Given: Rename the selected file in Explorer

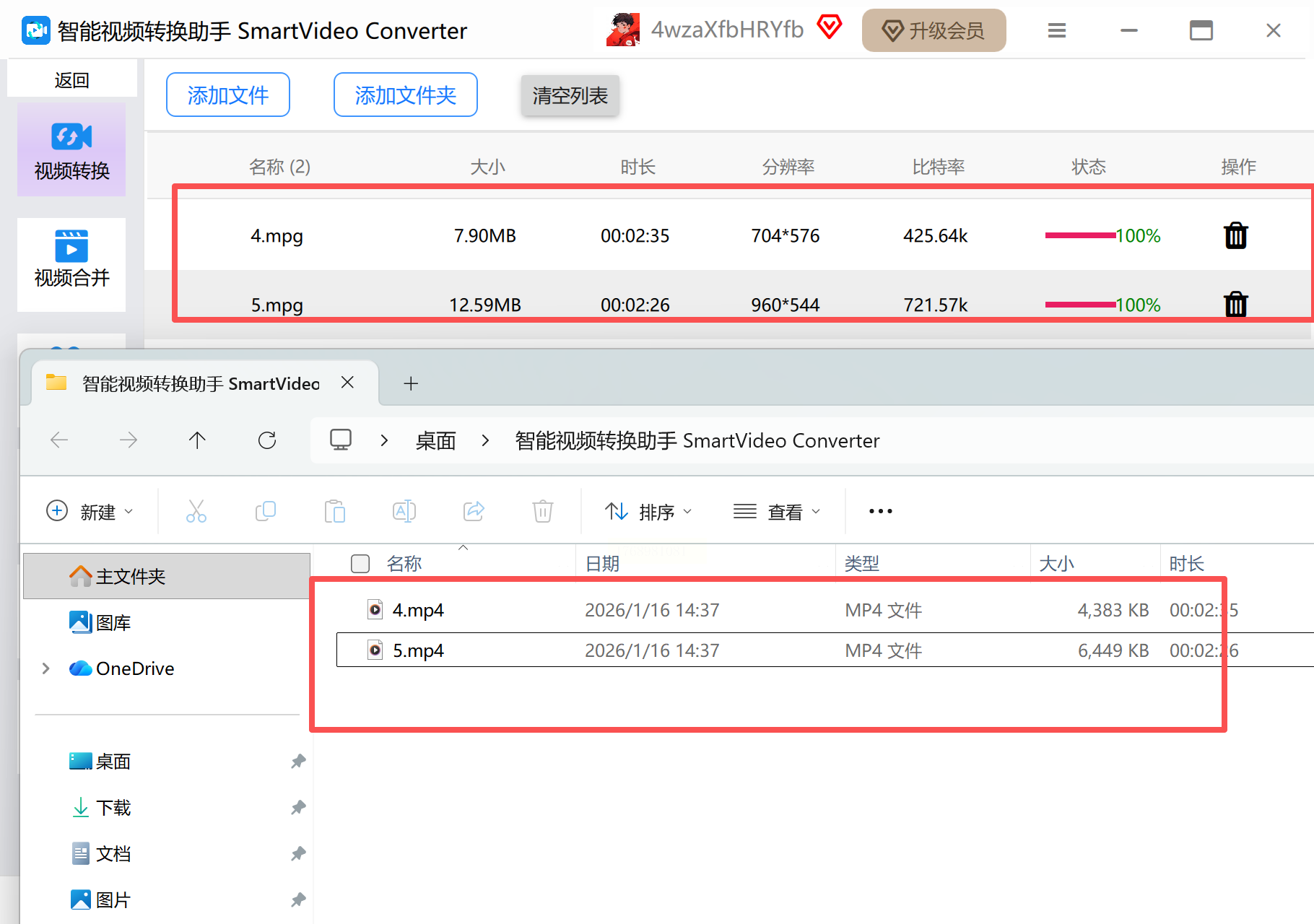Looking at the screenshot, I should tap(404, 511).
